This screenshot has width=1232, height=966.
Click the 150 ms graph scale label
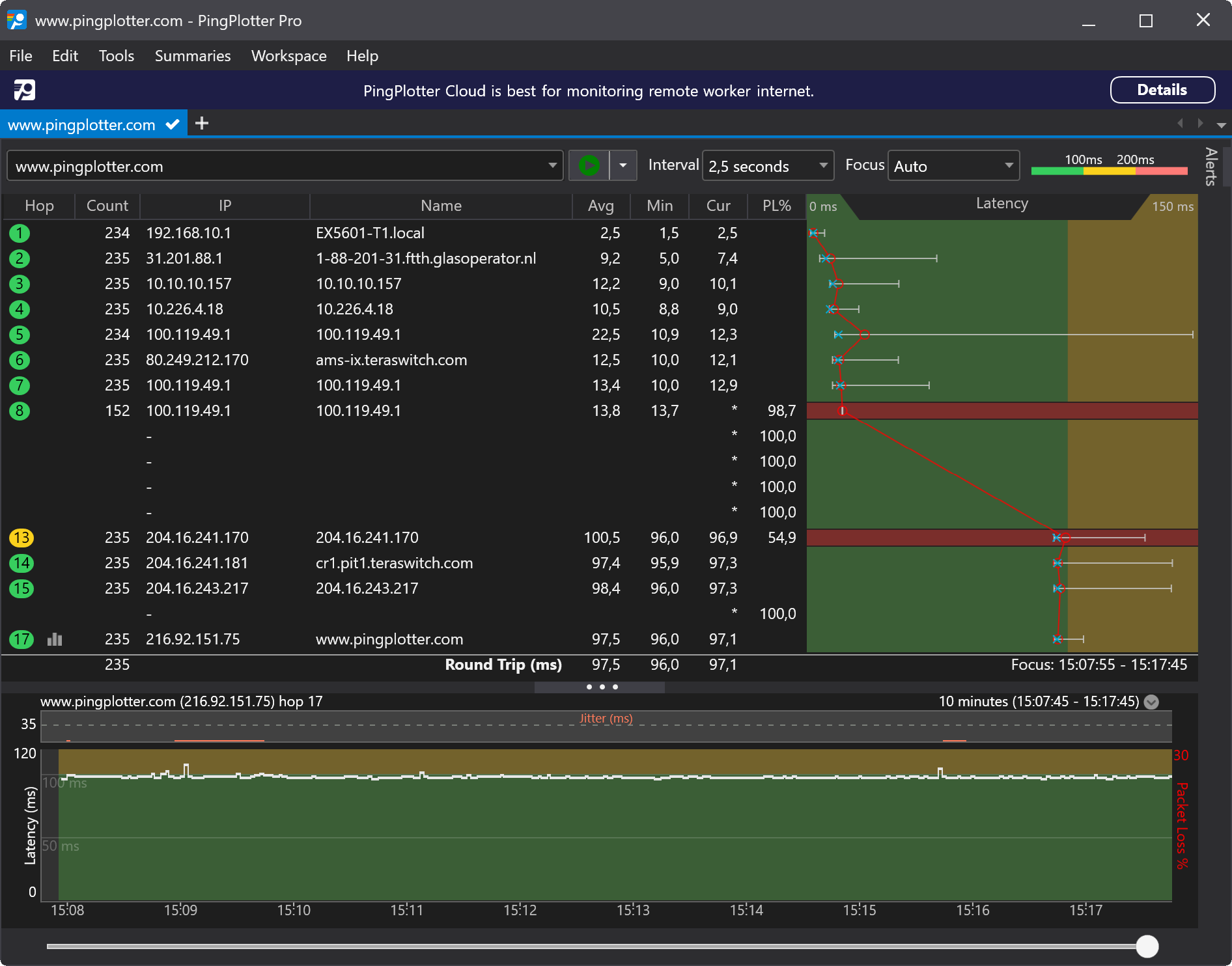click(1173, 206)
